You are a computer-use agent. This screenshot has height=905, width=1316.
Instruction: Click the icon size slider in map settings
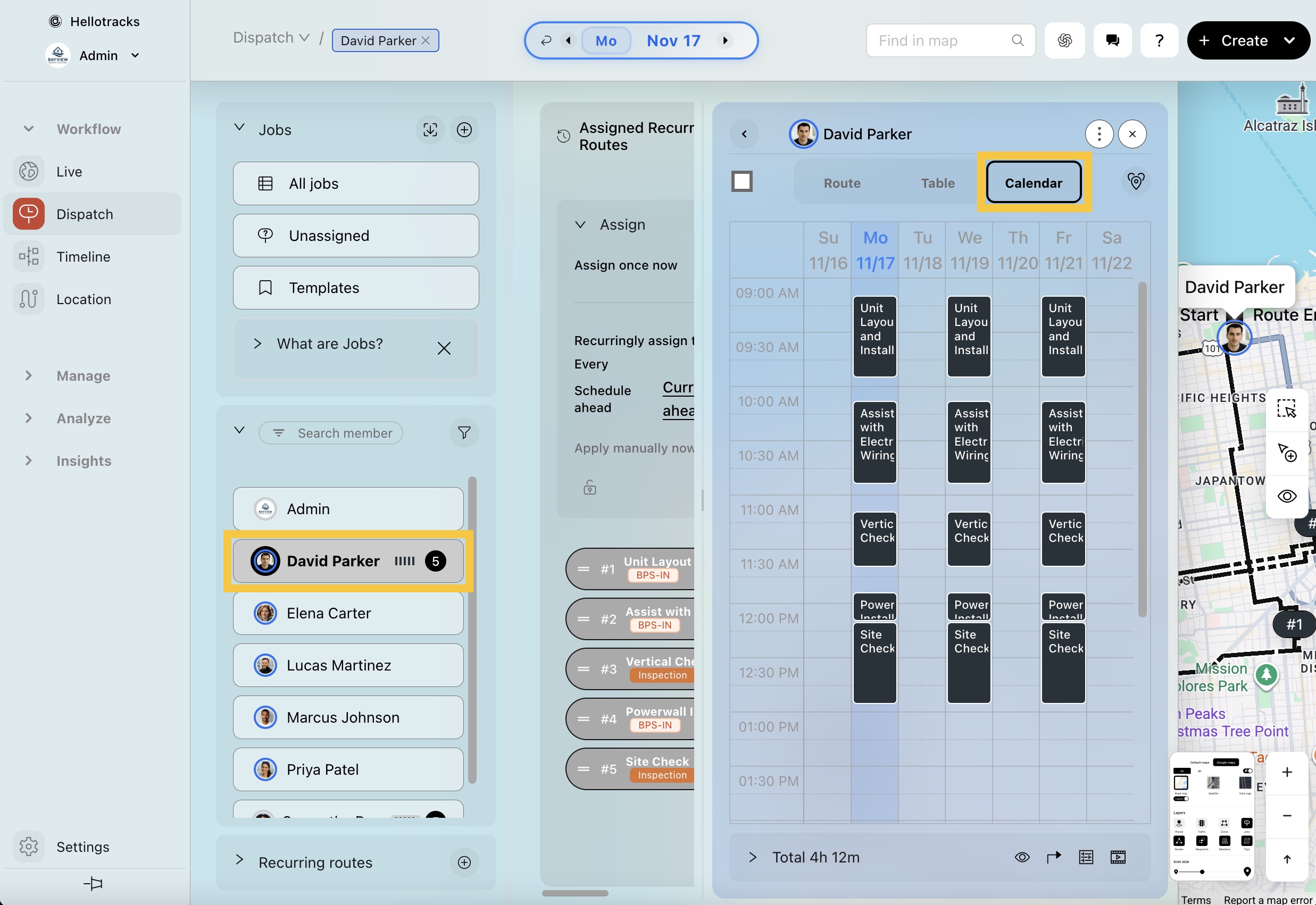tap(1202, 872)
